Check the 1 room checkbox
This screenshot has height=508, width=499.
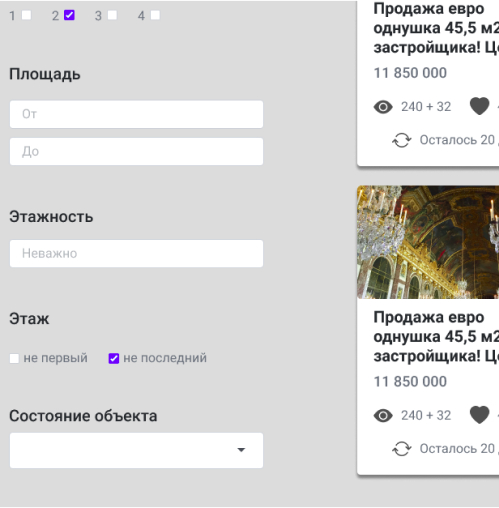pos(26,15)
